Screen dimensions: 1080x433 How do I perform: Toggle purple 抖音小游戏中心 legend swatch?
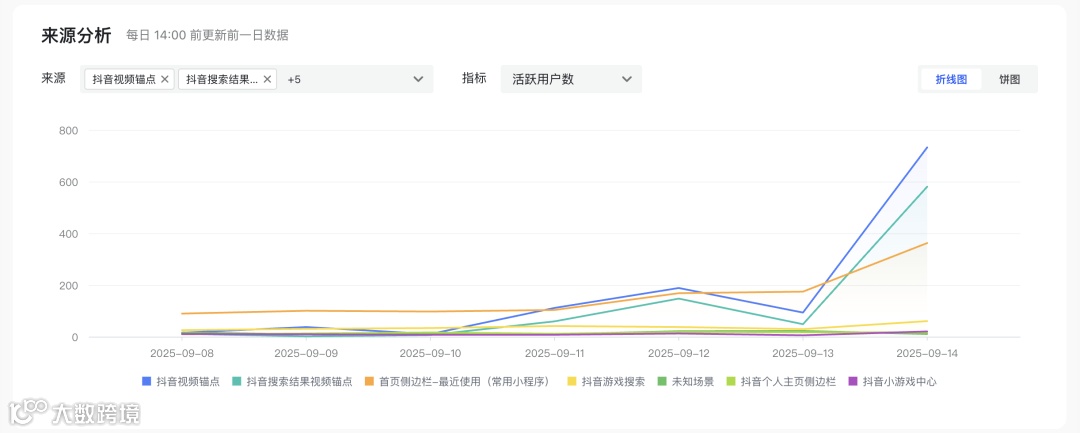[x=852, y=381]
